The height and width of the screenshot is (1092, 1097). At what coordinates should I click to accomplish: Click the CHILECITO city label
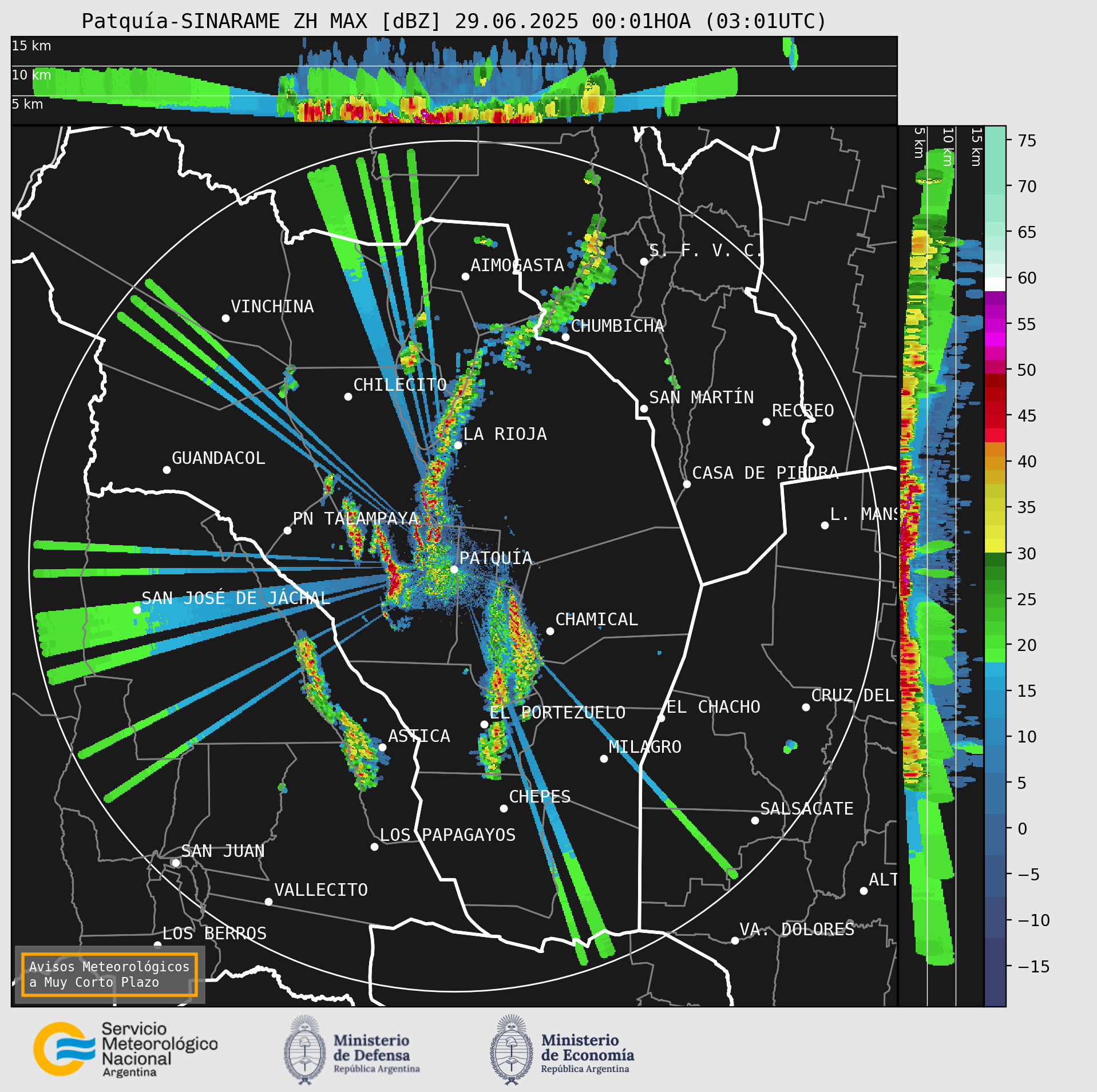coord(400,385)
